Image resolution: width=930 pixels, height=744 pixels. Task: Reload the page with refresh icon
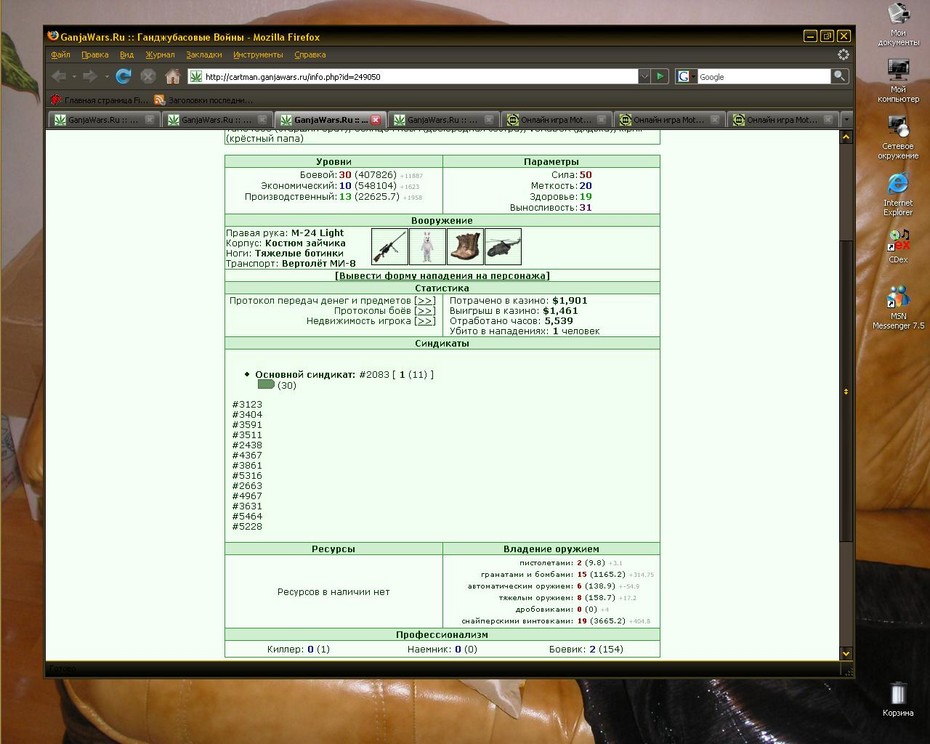pyautogui.click(x=123, y=77)
